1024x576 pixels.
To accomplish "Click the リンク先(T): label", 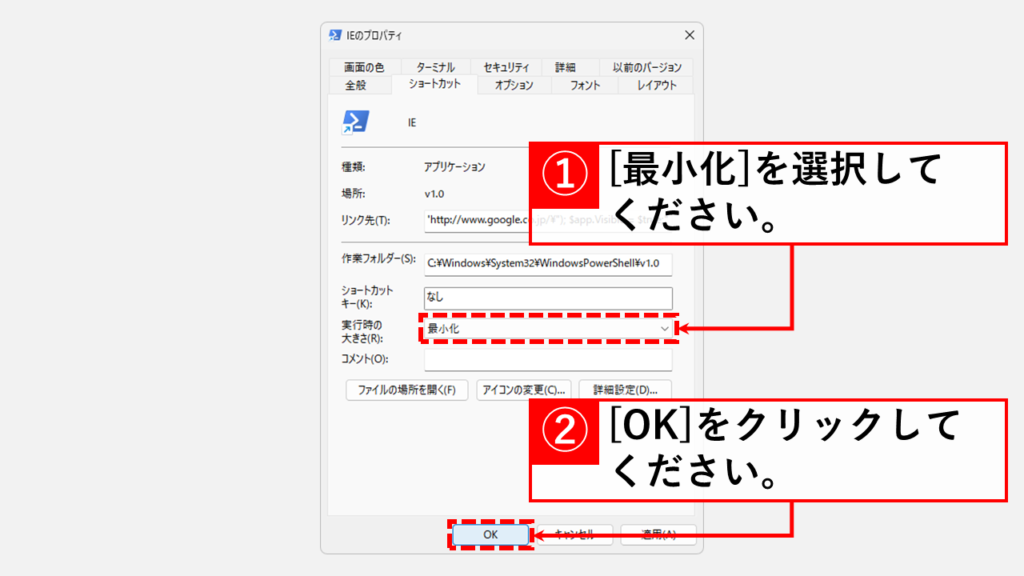I will coord(366,221).
